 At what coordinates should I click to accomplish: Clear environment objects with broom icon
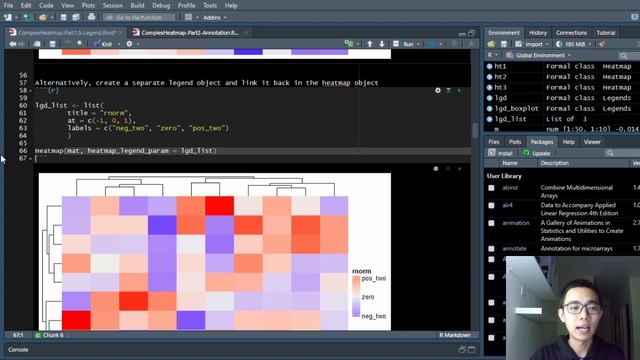602,44
